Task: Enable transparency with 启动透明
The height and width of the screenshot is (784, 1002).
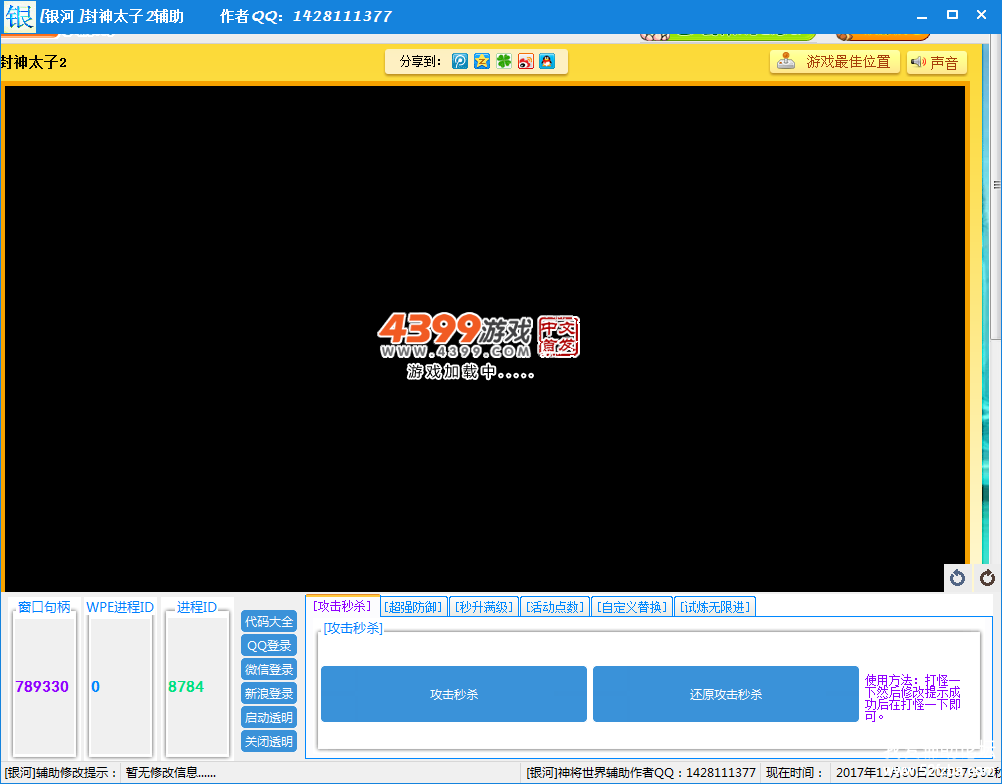Action: (269, 717)
